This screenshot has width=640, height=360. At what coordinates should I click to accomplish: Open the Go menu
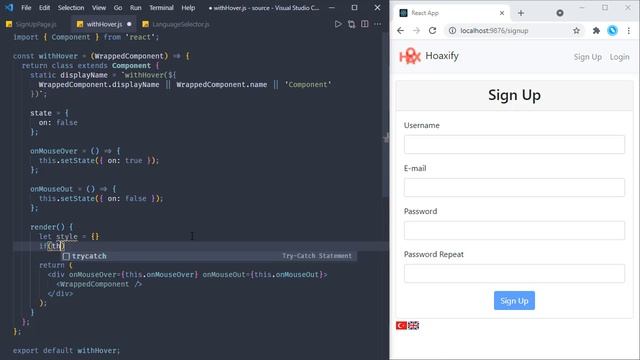tap(118, 8)
